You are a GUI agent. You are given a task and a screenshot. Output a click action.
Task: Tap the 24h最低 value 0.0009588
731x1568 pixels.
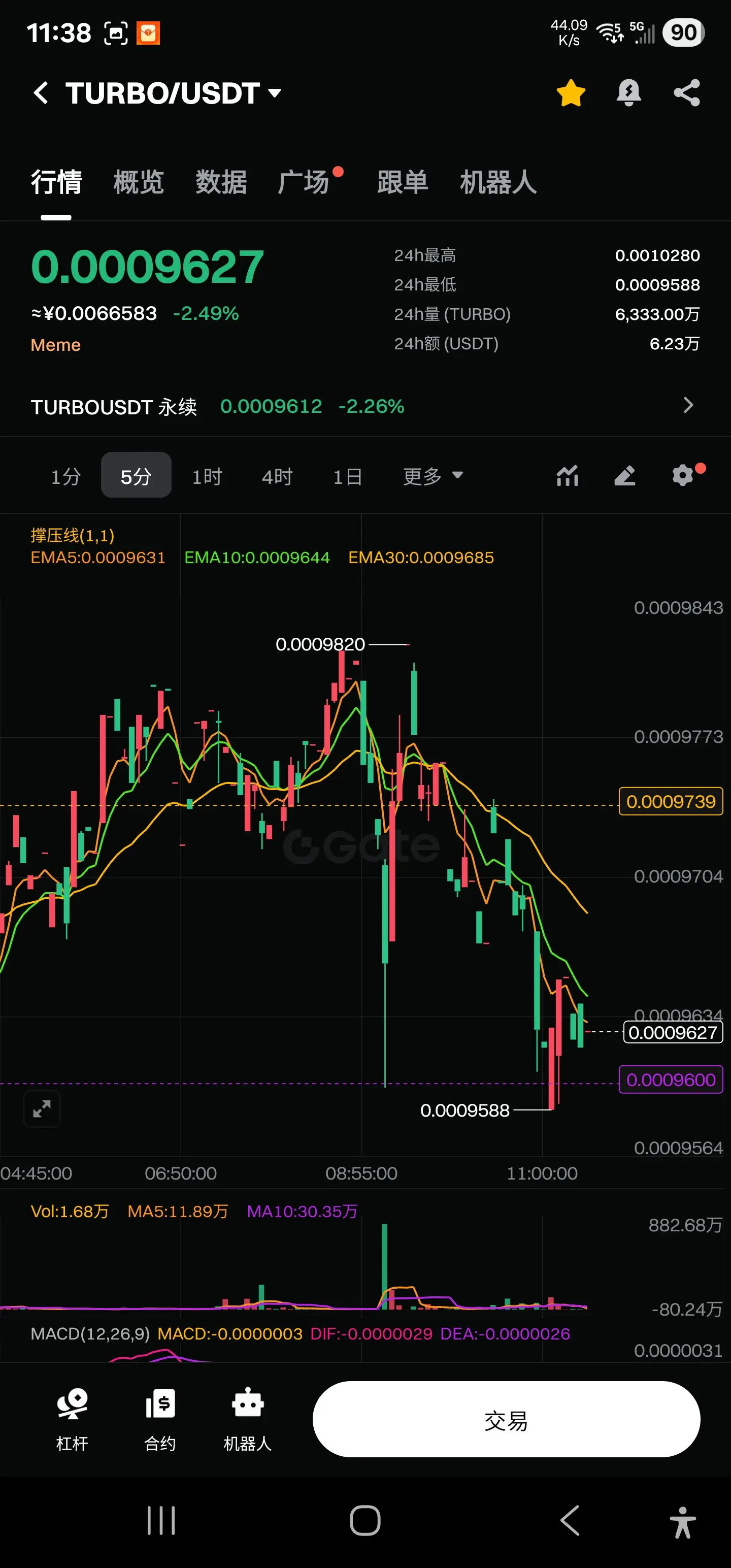point(657,285)
